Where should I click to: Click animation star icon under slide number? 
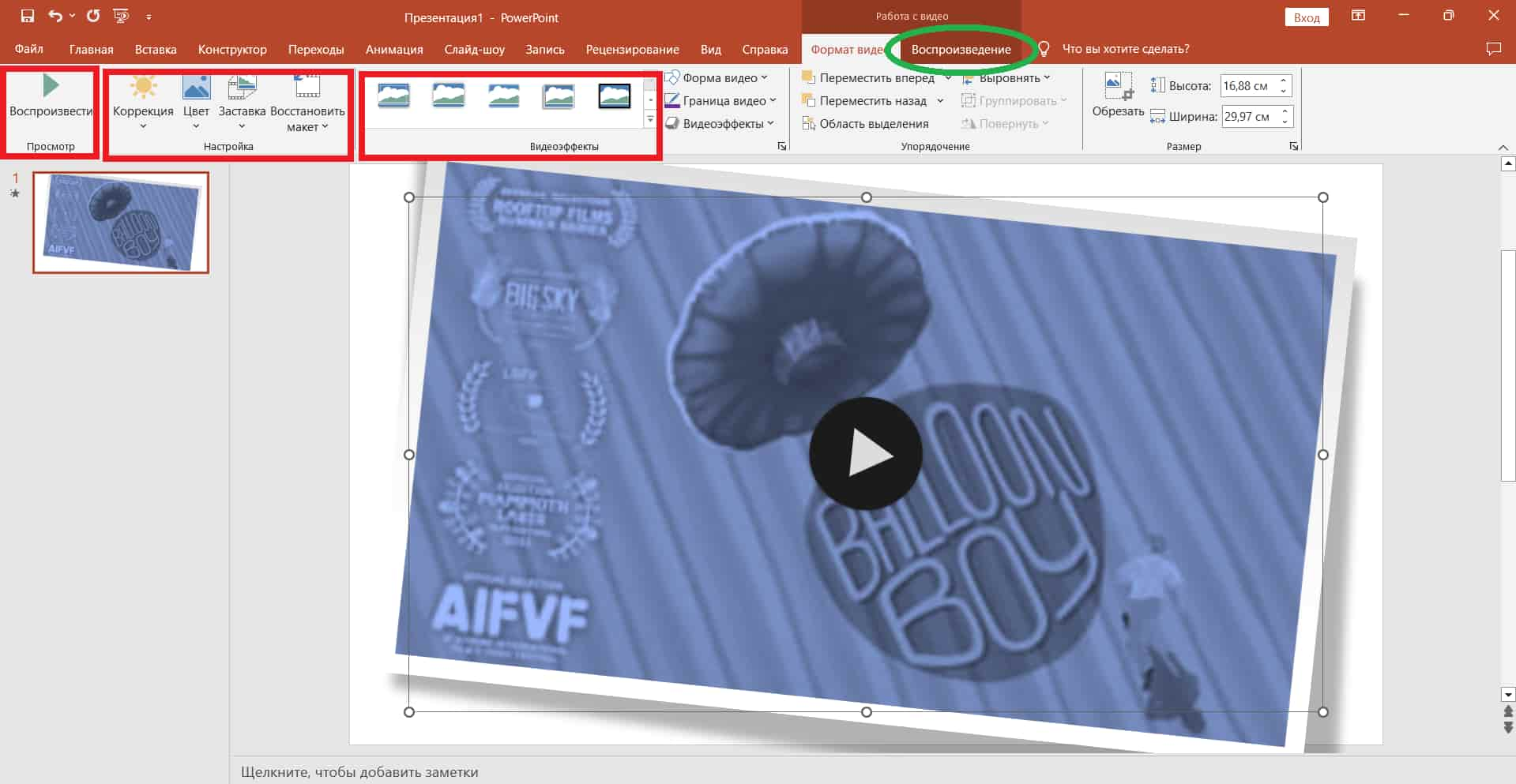15,193
